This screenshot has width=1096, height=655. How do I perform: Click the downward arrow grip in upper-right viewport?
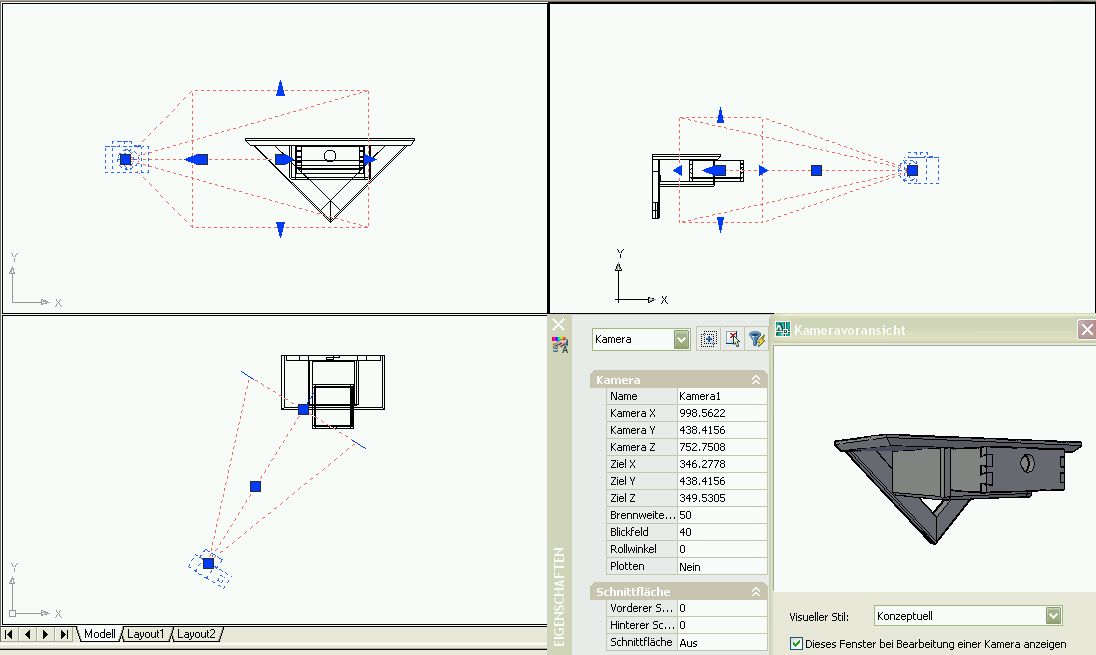[x=721, y=224]
